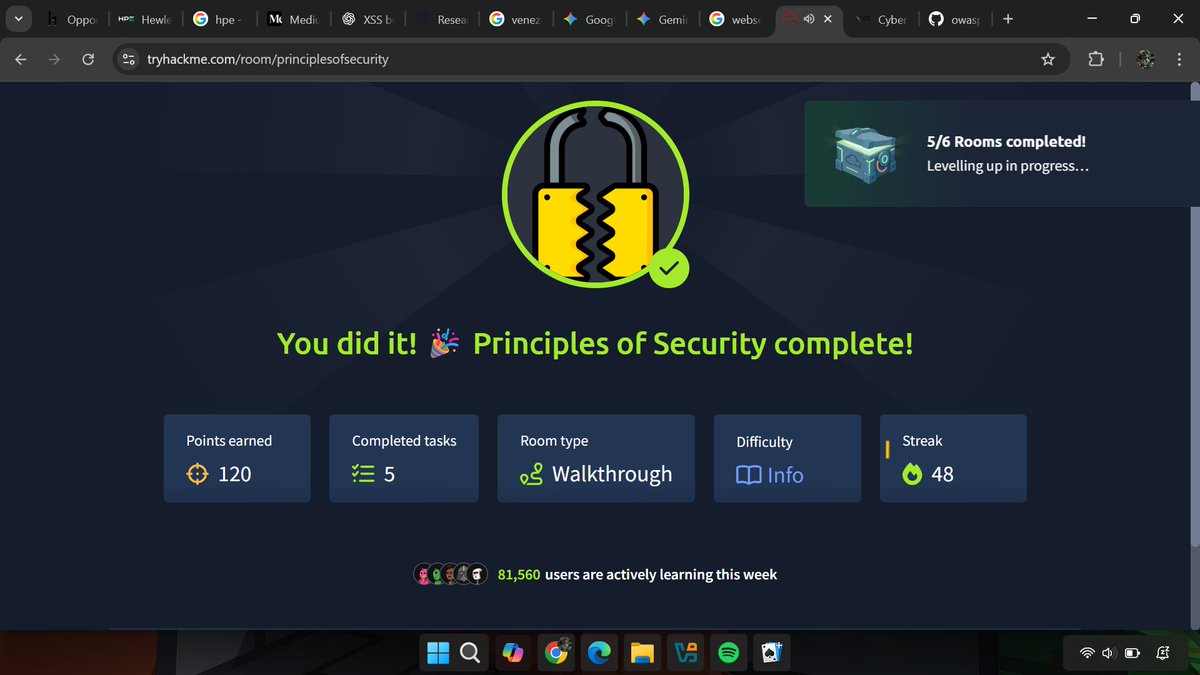1200x675 pixels.
Task: Click the Walkthrough room type text
Action: pyautogui.click(x=612, y=474)
